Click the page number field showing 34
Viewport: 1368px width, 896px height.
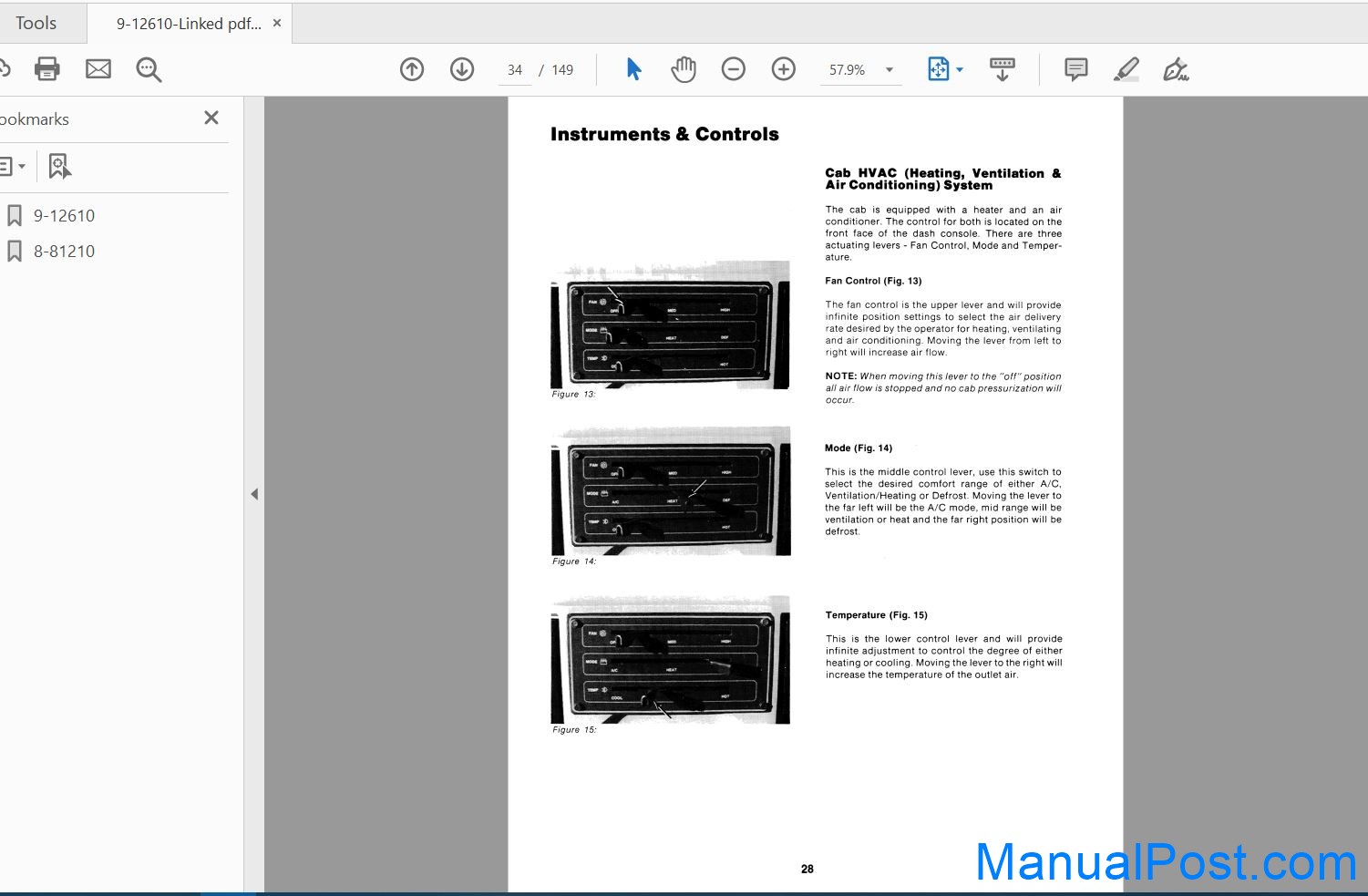click(515, 70)
